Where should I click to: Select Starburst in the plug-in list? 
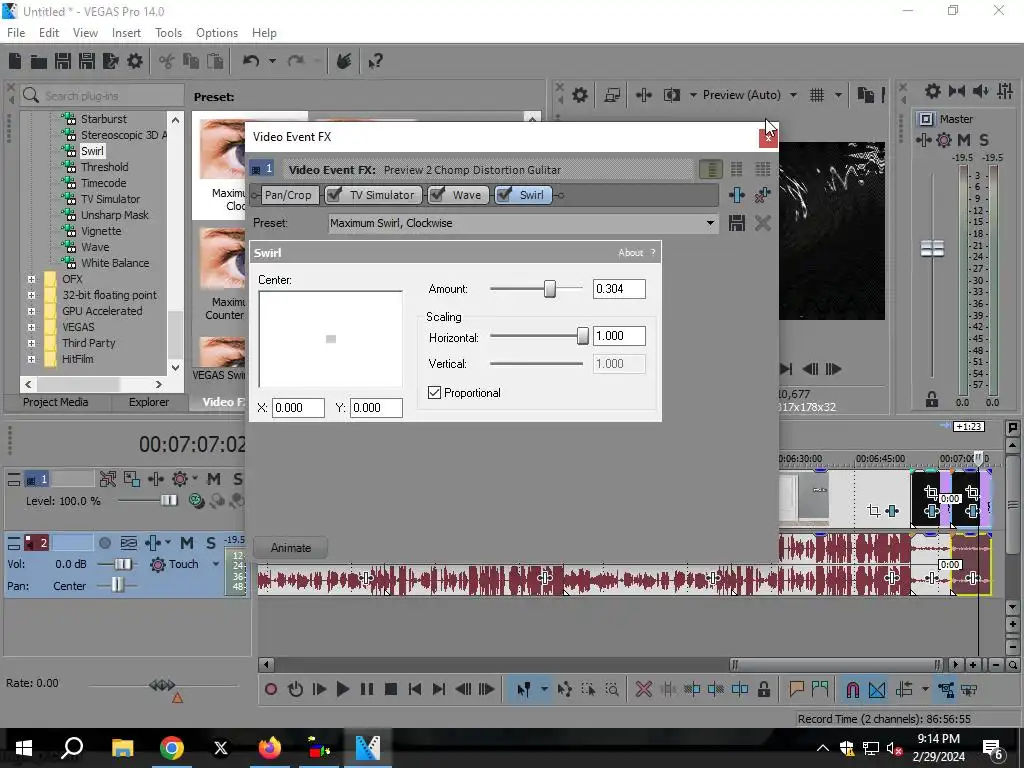click(104, 119)
